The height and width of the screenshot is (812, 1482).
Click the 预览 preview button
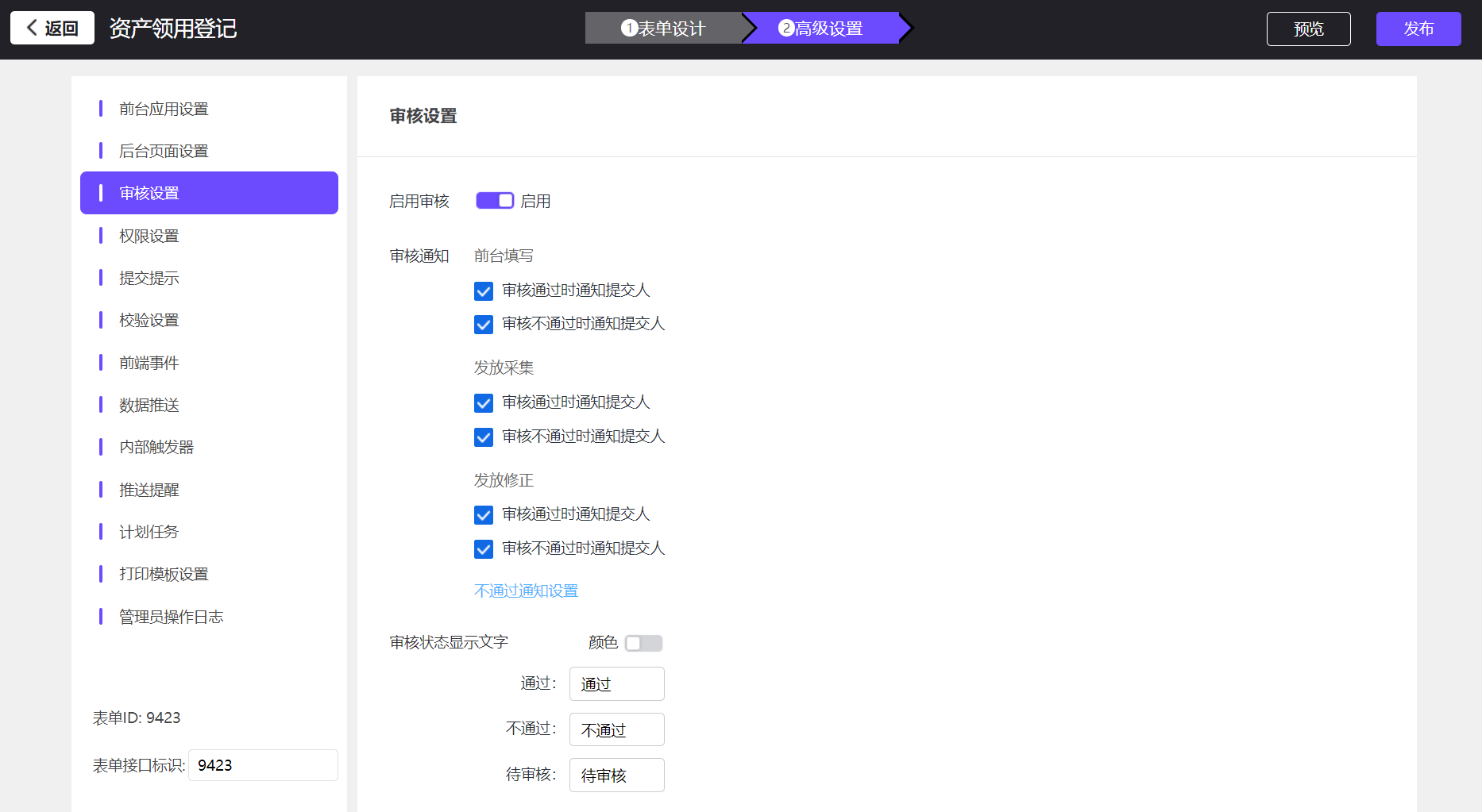click(1308, 29)
